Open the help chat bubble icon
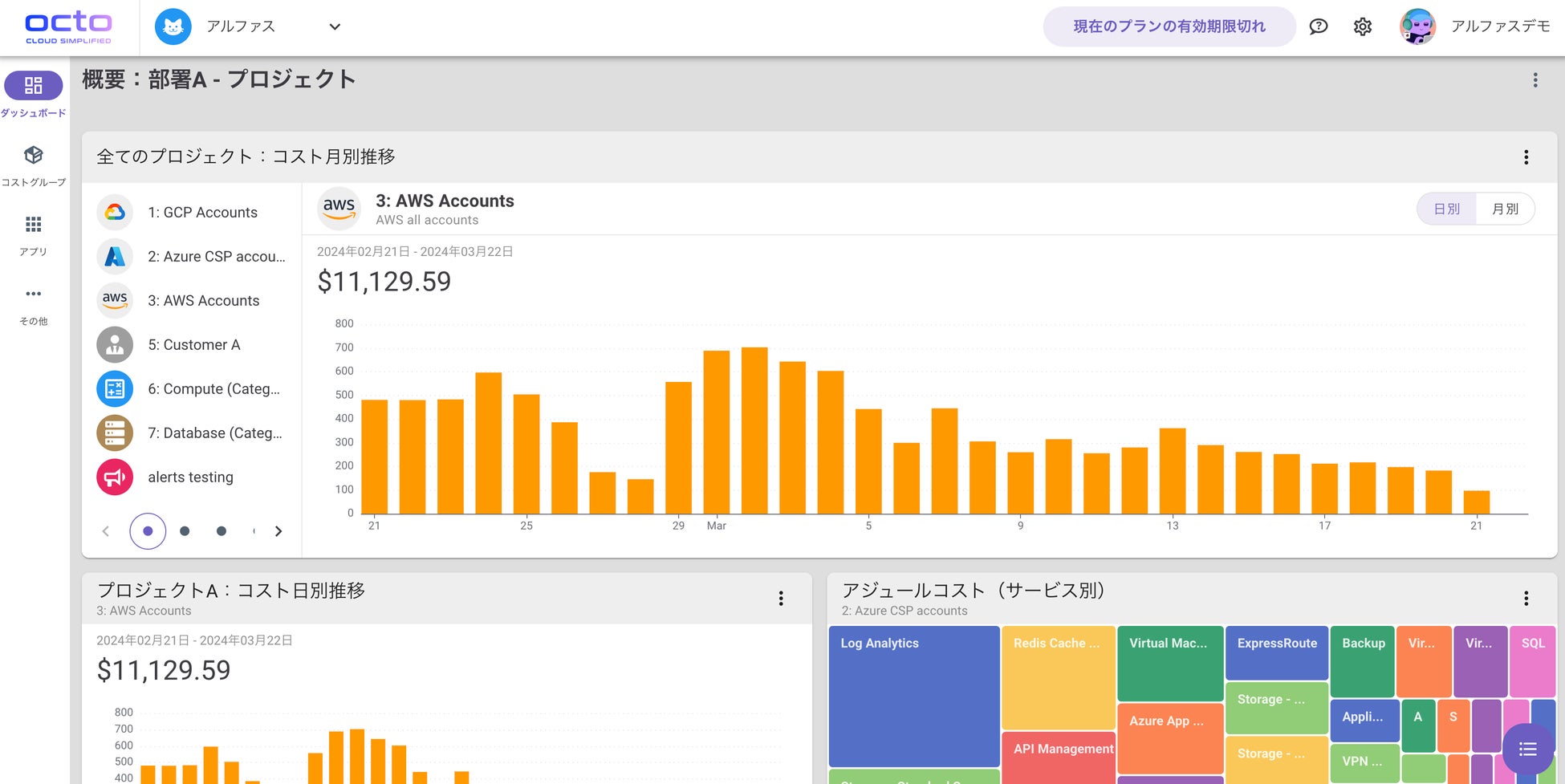The width and height of the screenshot is (1565, 784). point(1318,26)
